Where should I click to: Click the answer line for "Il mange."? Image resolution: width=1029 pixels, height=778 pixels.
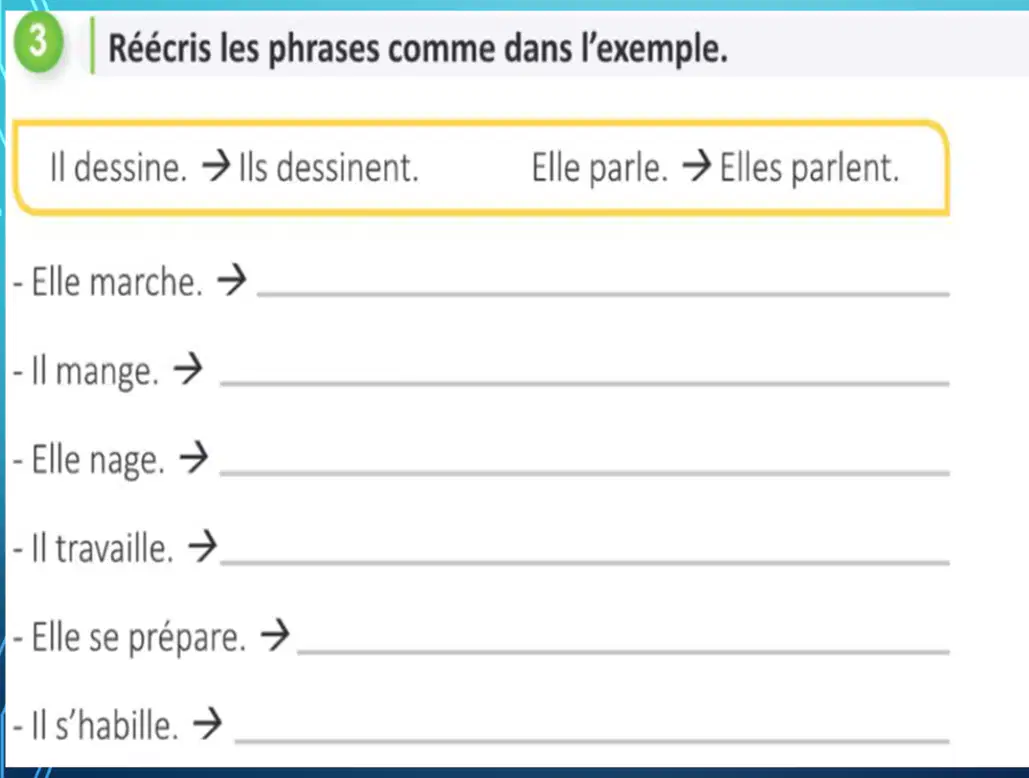585,382
